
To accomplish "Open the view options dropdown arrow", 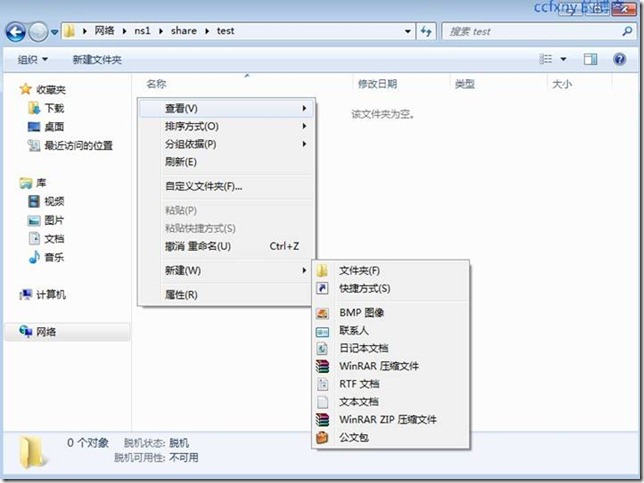I will coord(564,60).
